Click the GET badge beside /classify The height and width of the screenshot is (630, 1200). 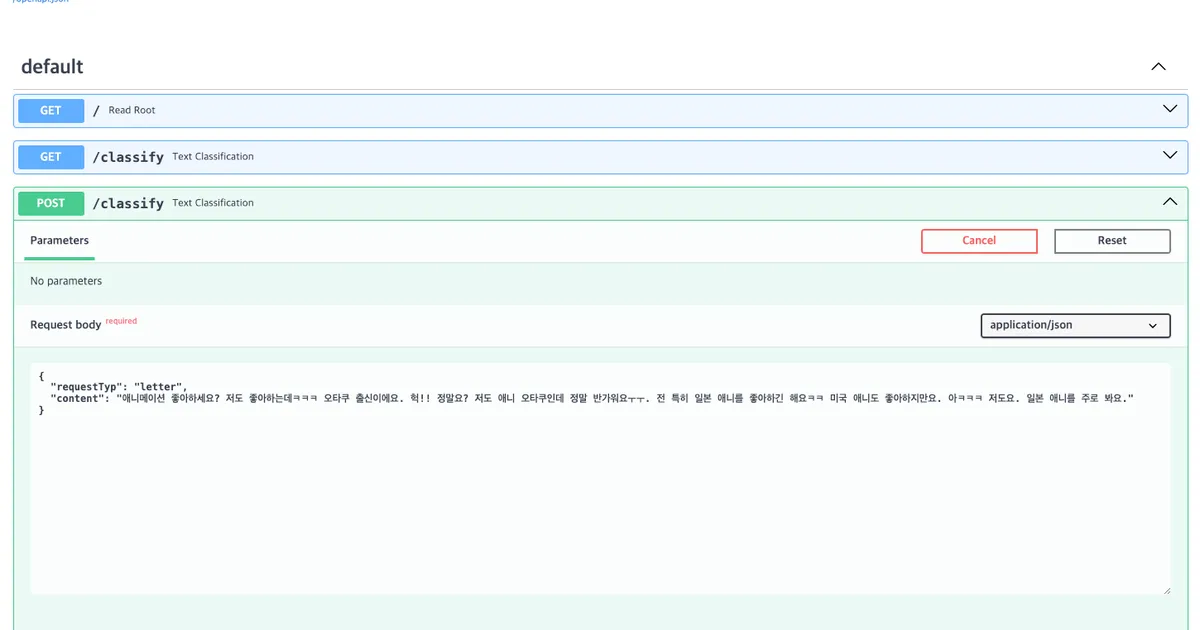click(x=51, y=156)
